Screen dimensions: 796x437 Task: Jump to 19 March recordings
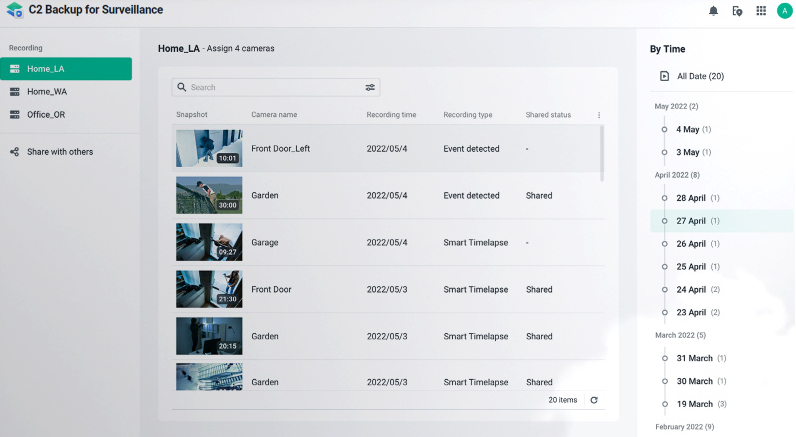[694, 404]
